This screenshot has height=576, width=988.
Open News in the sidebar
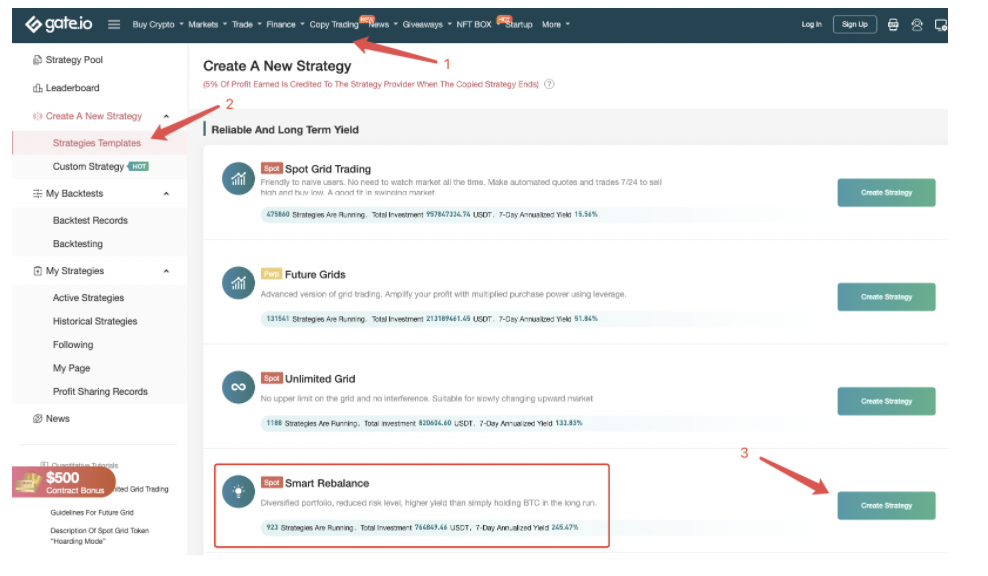57,418
